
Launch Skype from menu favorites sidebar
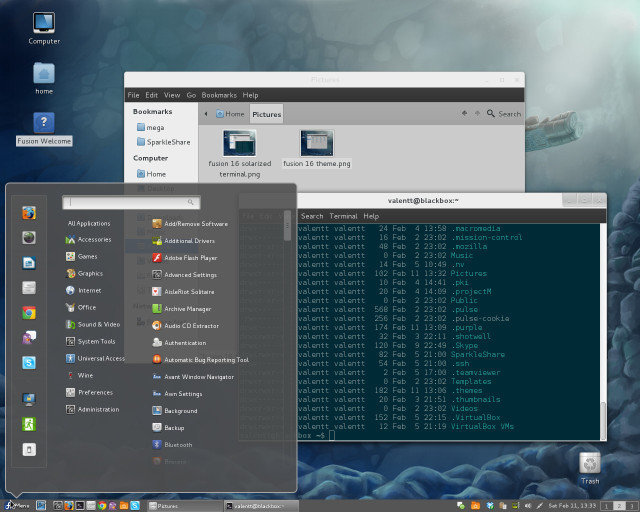[x=29, y=363]
